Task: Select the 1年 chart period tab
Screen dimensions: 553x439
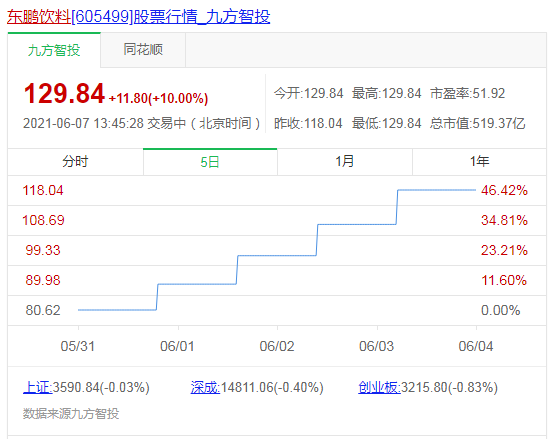Action: 479,162
